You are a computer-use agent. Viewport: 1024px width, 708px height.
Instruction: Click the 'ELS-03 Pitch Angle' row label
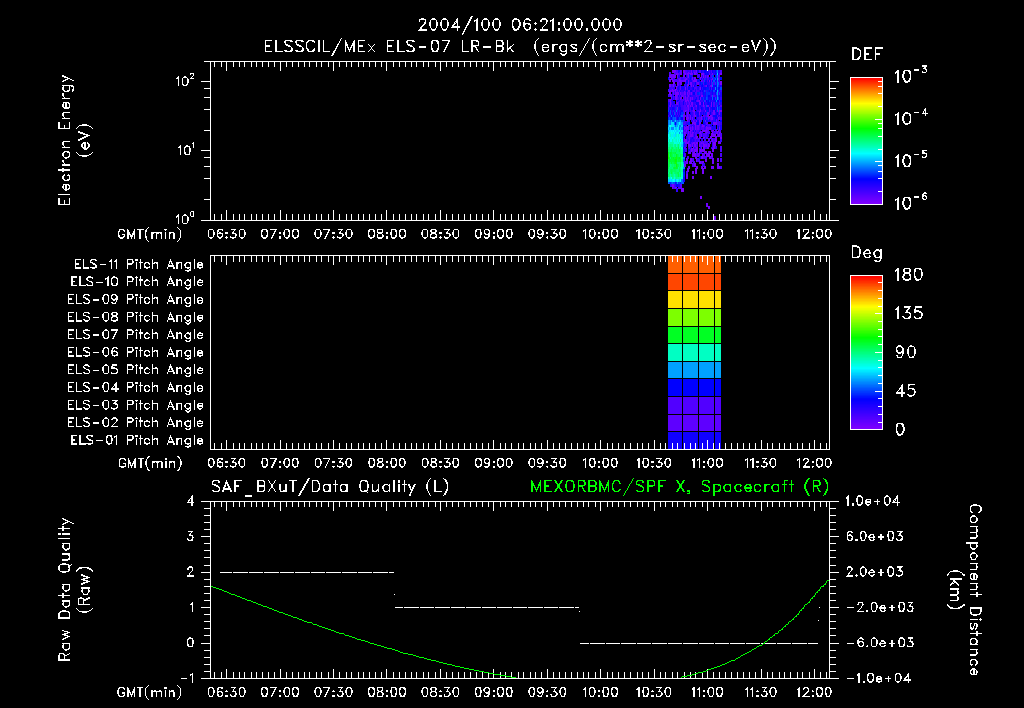(135, 405)
